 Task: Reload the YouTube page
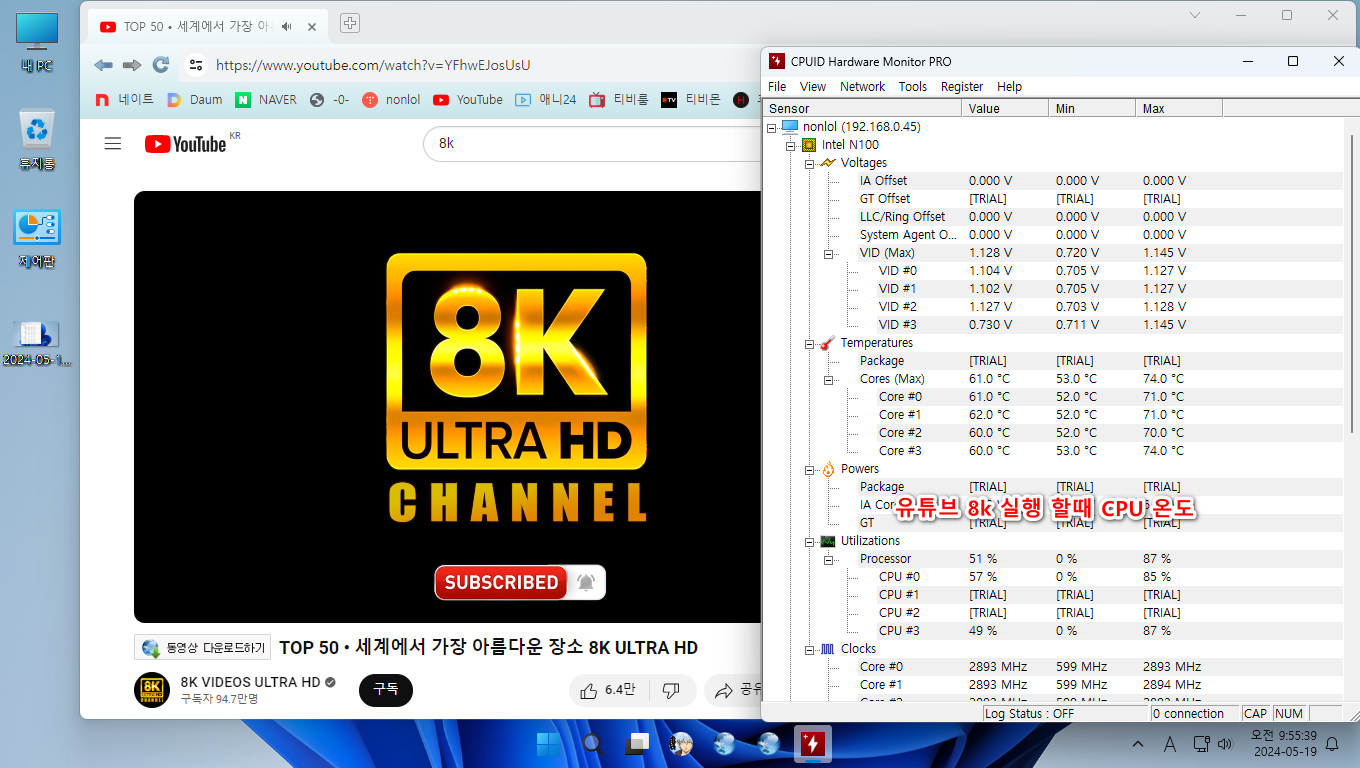click(160, 65)
